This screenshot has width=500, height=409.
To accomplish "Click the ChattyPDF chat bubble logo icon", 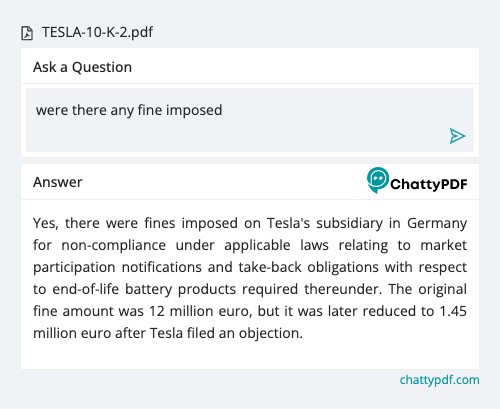I will tap(378, 180).
